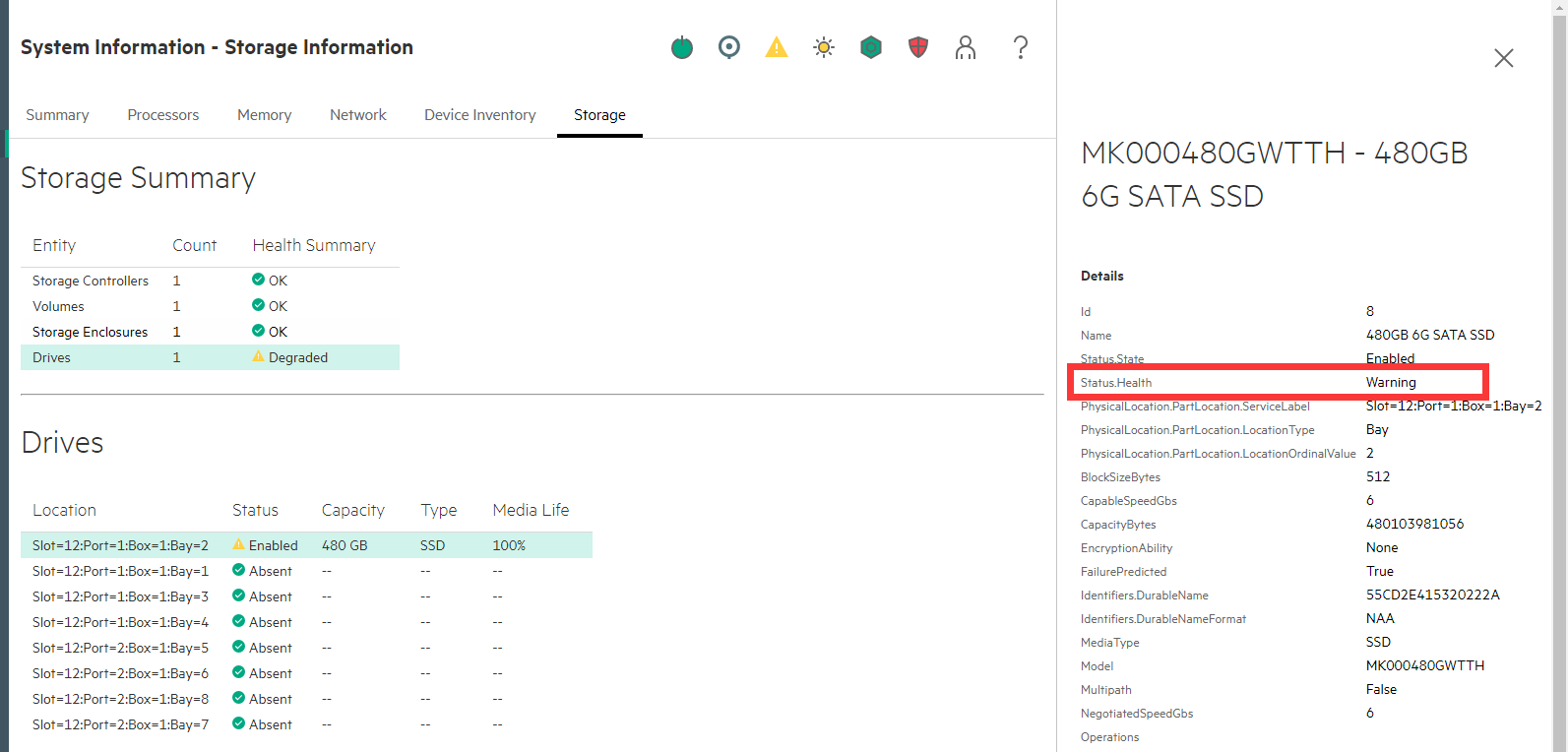Click the EncryptionAbility label
Viewport: 1568px width, 752px height.
[x=1126, y=548]
